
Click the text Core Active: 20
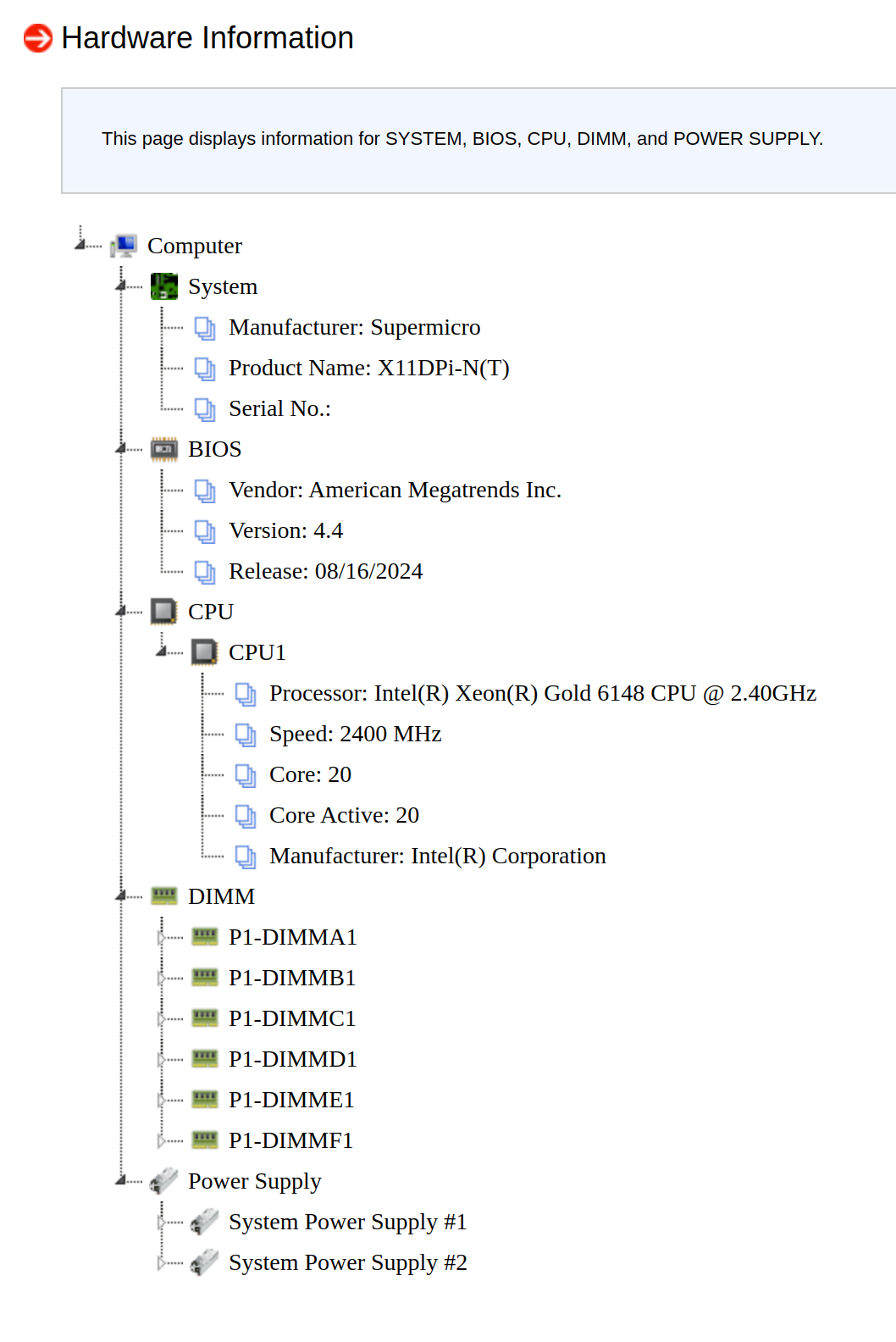point(345,815)
